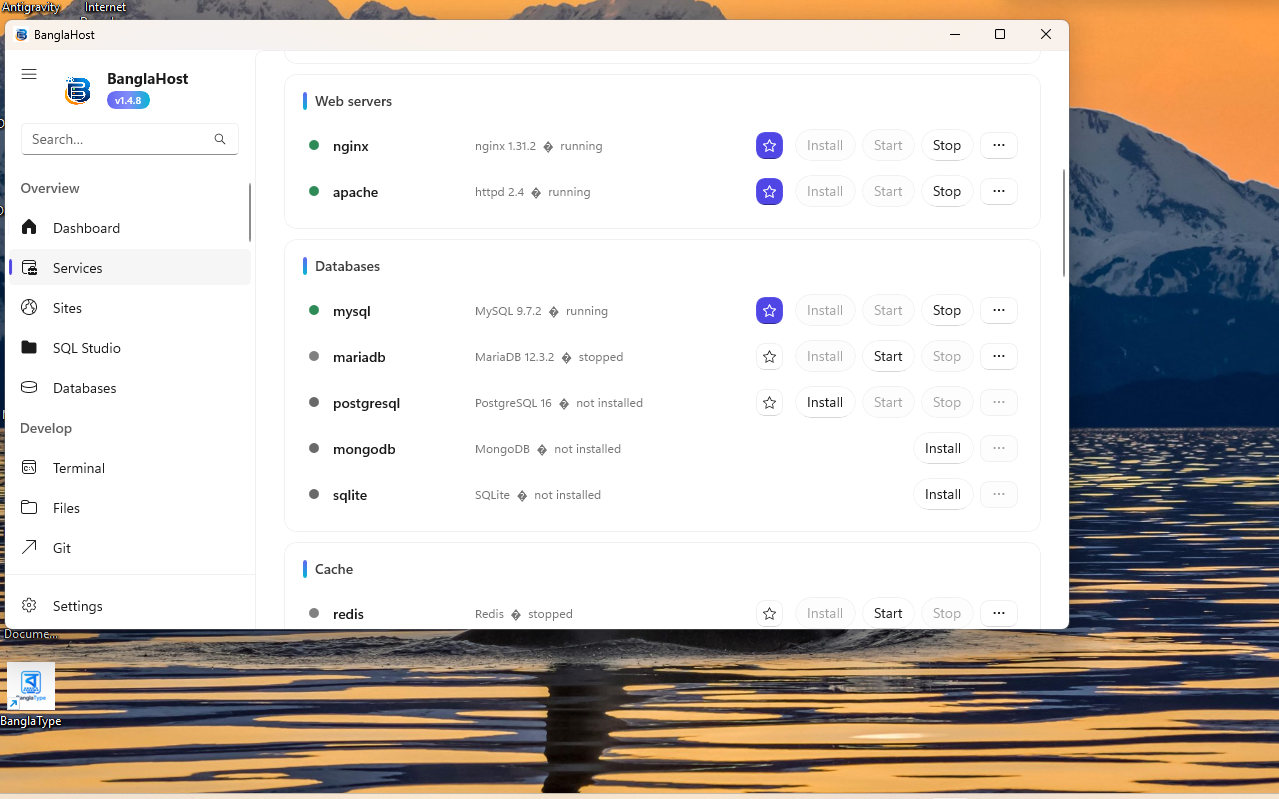Open more options for sqlite
Screen dimensions: 1279x799
coord(998,495)
